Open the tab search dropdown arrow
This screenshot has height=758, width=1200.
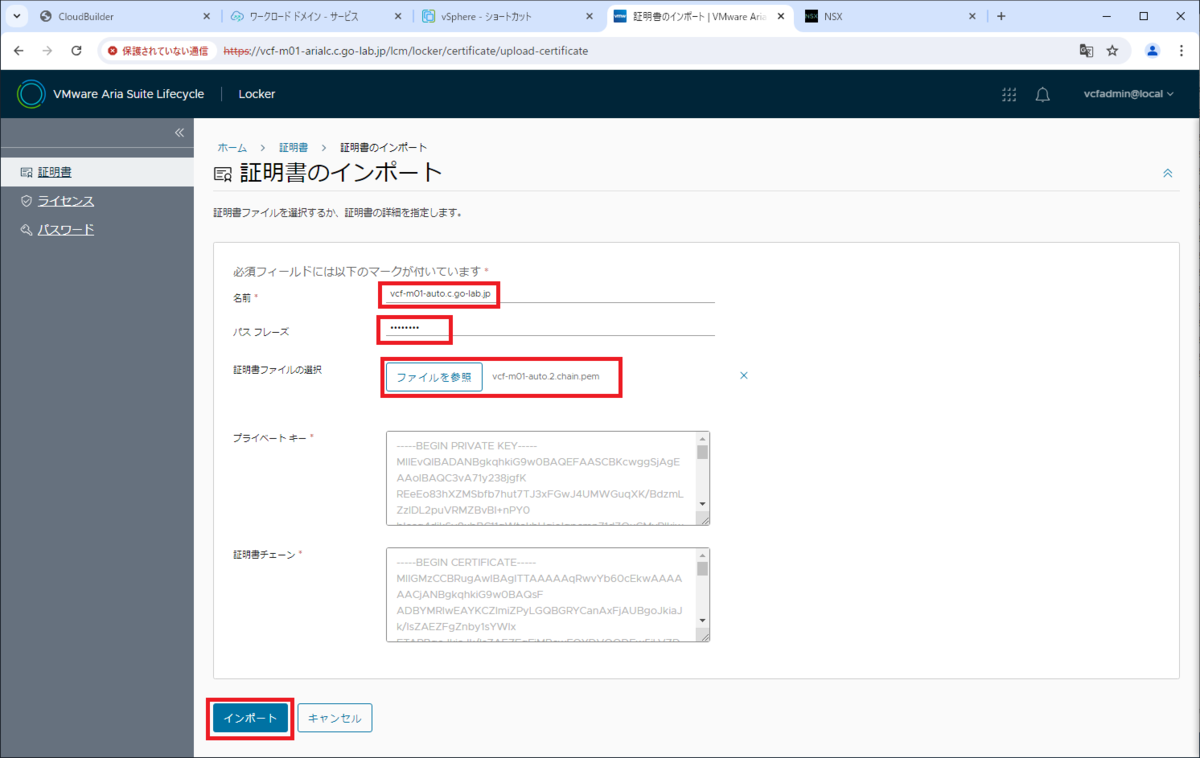[x=17, y=16]
